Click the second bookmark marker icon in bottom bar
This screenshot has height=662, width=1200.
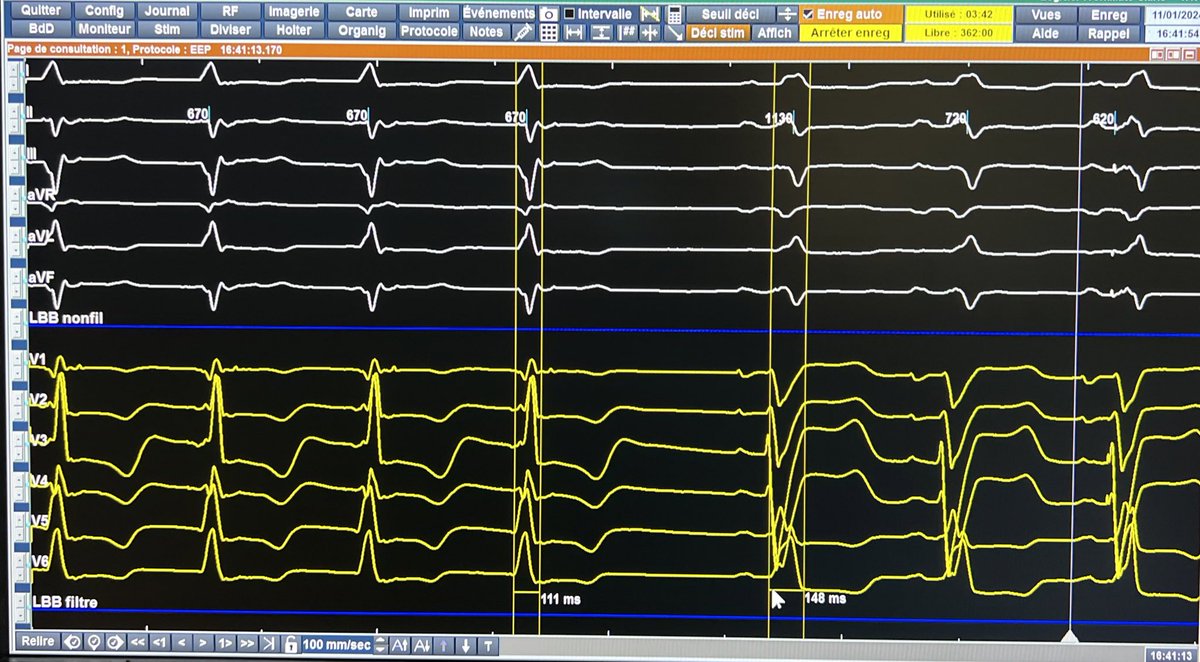[94, 643]
